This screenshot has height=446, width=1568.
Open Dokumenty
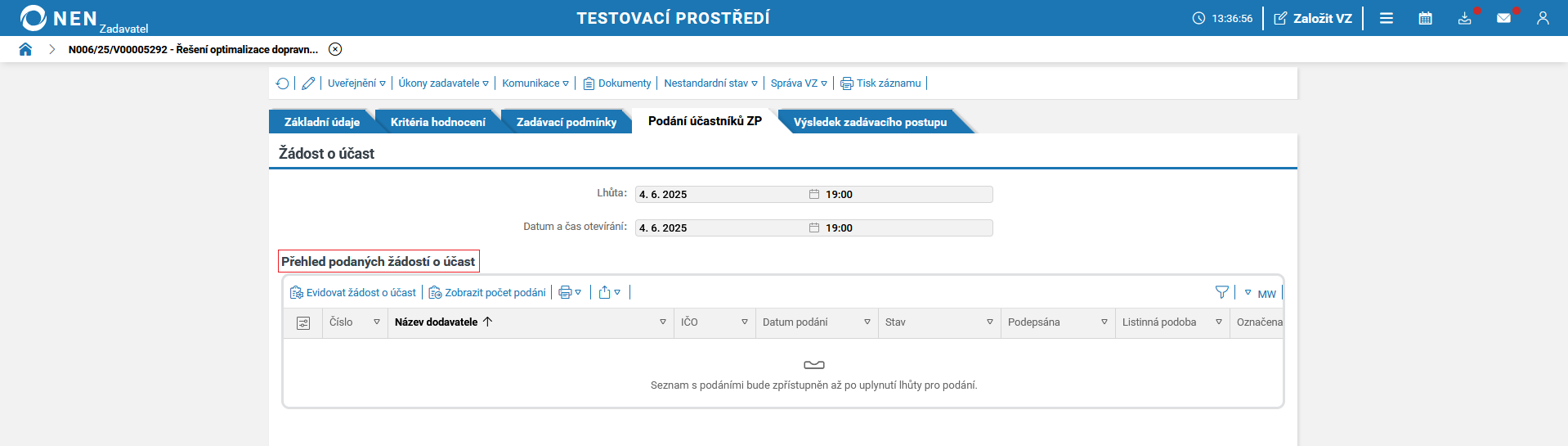(x=617, y=83)
